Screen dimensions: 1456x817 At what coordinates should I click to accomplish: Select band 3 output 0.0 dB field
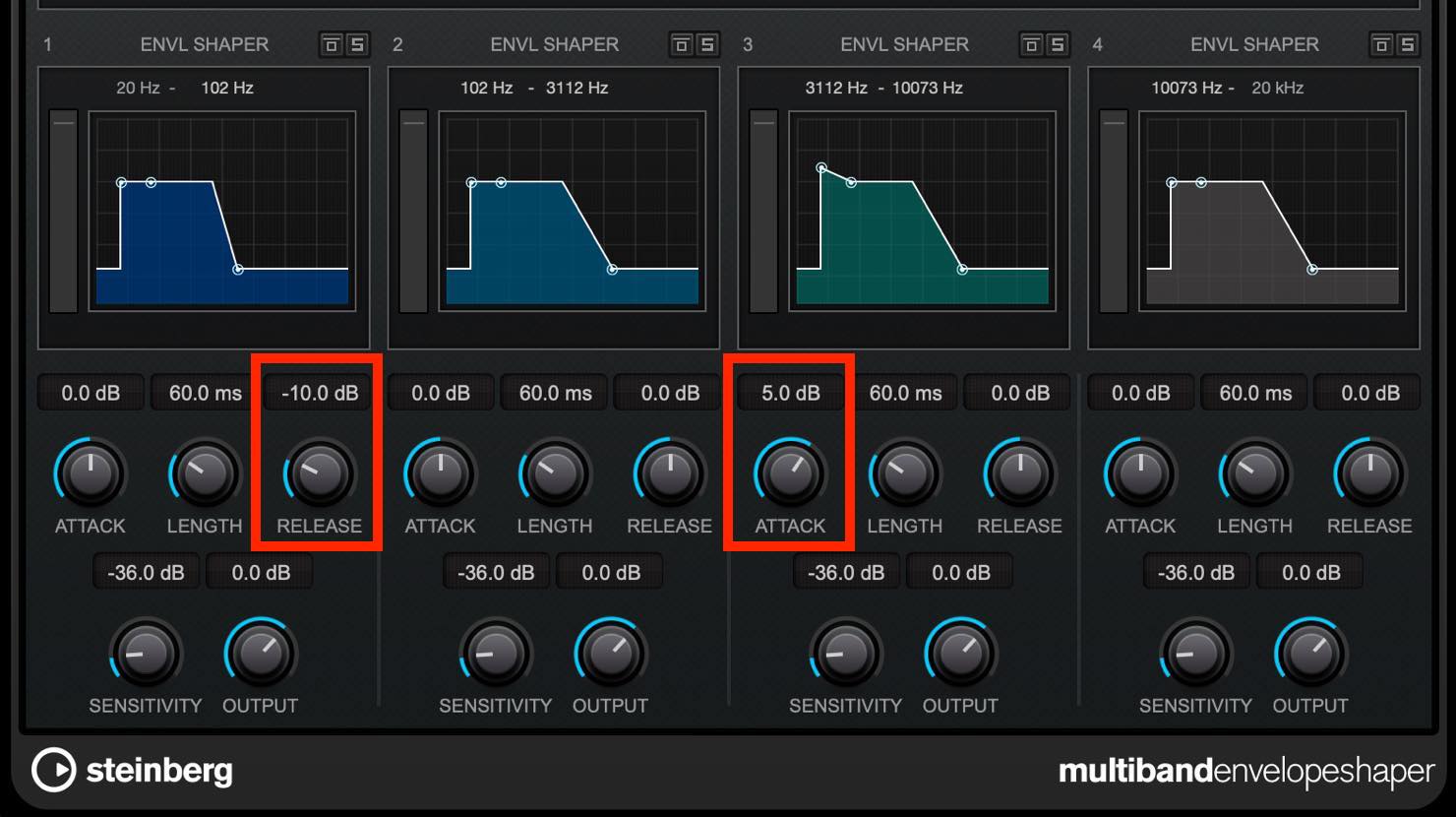click(961, 572)
